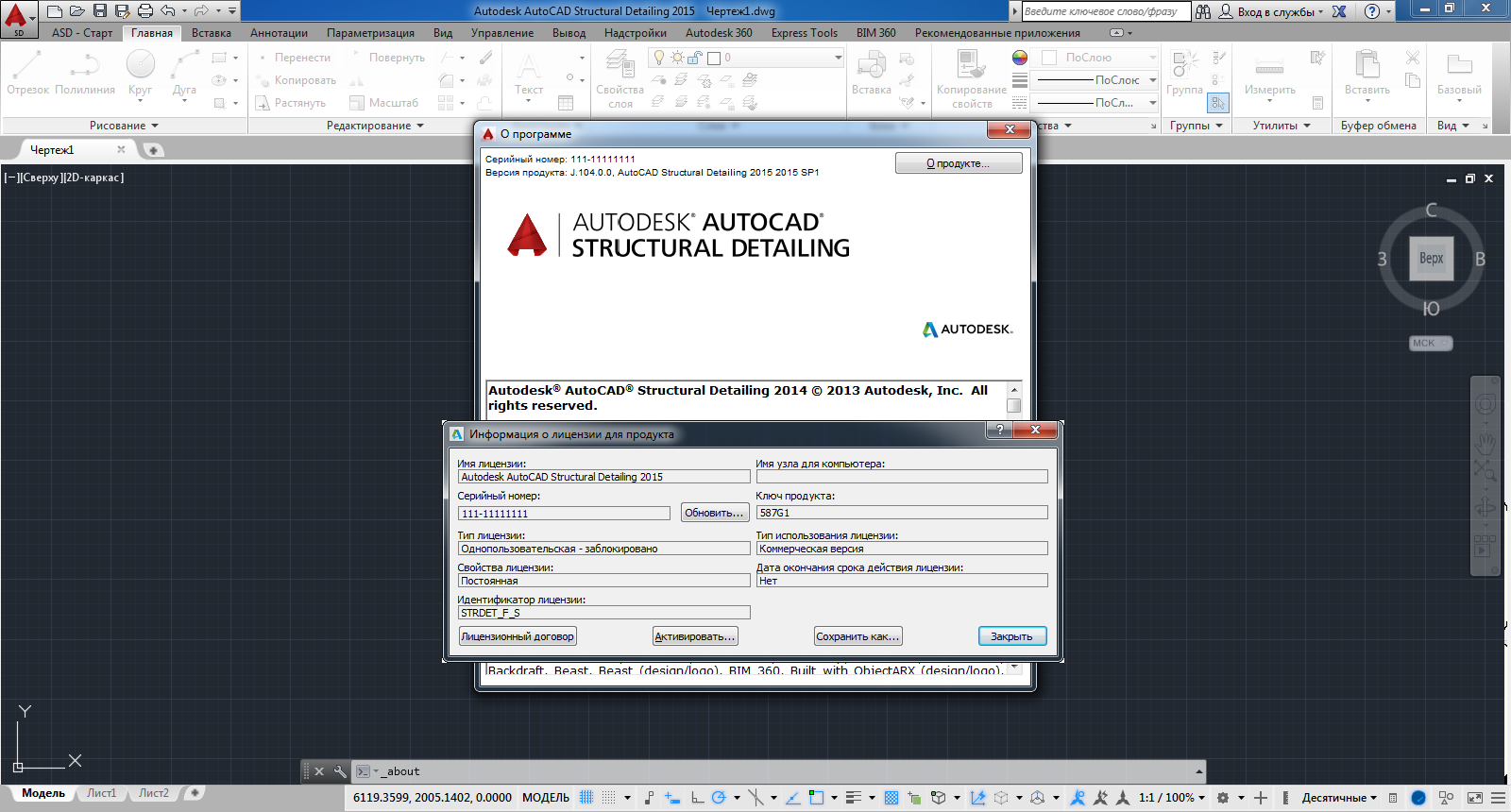Click the Redo arrow icon
This screenshot has height=812, width=1511.
[201, 11]
